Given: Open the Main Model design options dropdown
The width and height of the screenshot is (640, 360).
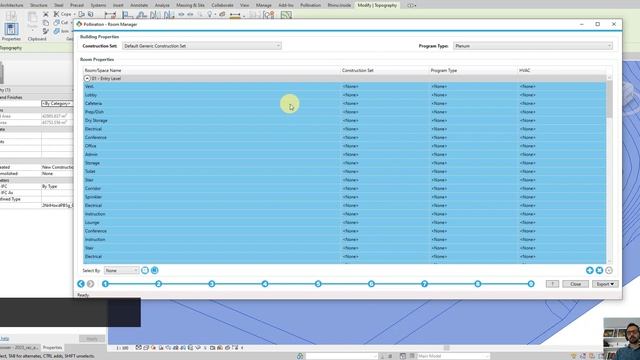Looking at the screenshot, I should click(x=453, y=356).
